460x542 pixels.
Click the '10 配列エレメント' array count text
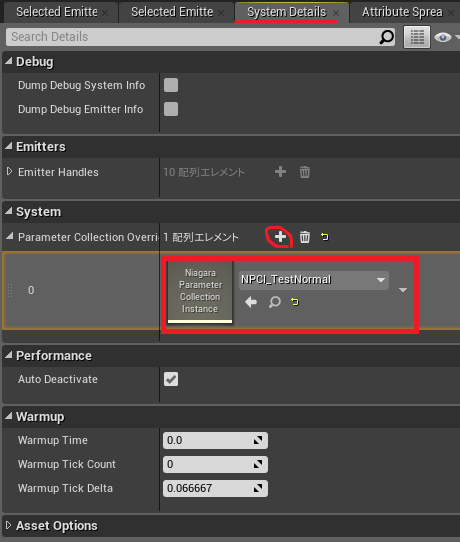[x=204, y=172]
